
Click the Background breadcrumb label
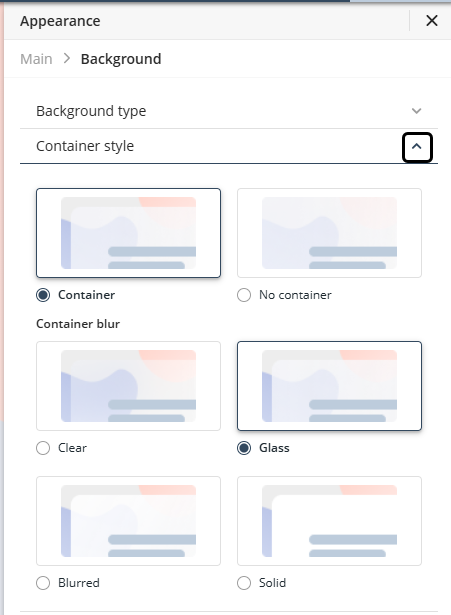click(x=121, y=59)
